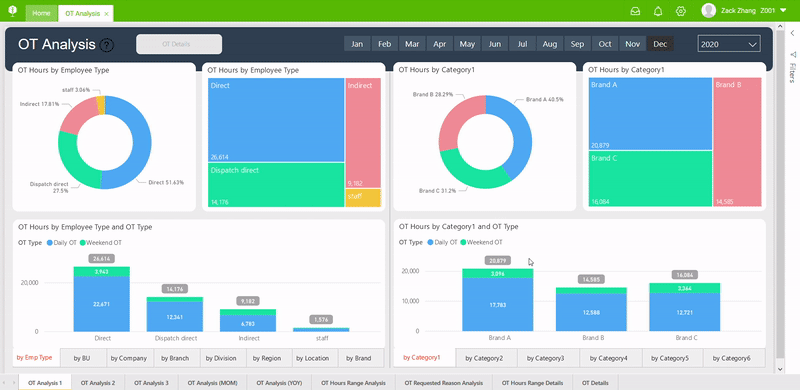800x390 pixels.
Task: Open the inbox tray icon
Action: click(x=635, y=11)
